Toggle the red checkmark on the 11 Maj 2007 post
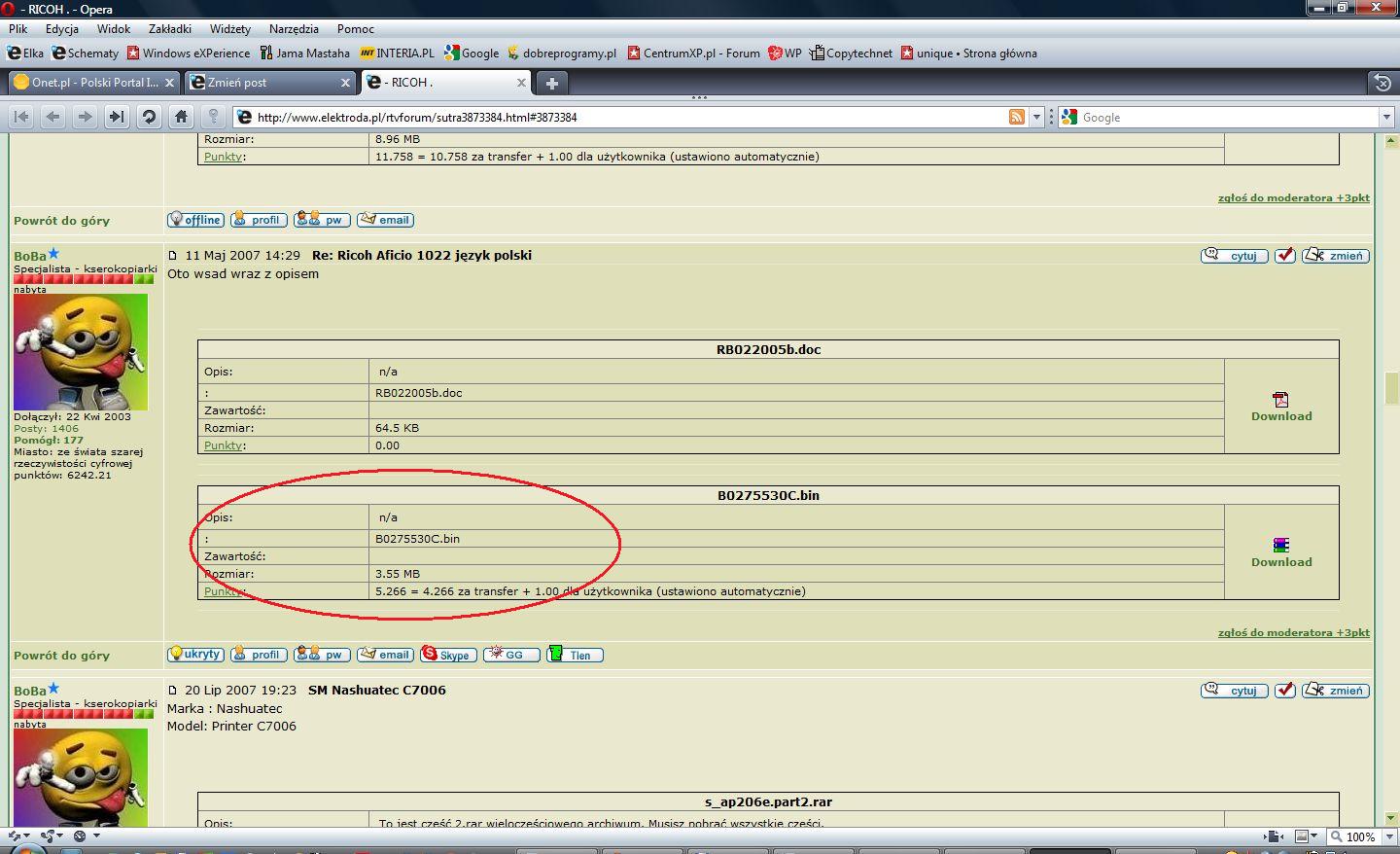Screen dimensions: 1400x854 click(x=1285, y=256)
